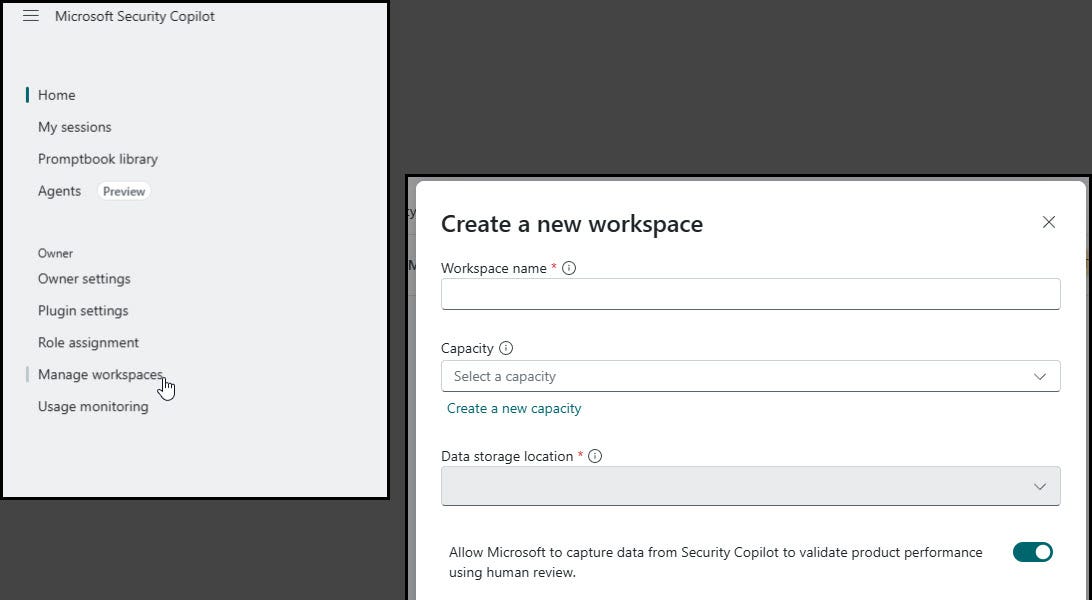The image size is (1092, 600).
Task: Open the Agents section
Action: pos(59,191)
